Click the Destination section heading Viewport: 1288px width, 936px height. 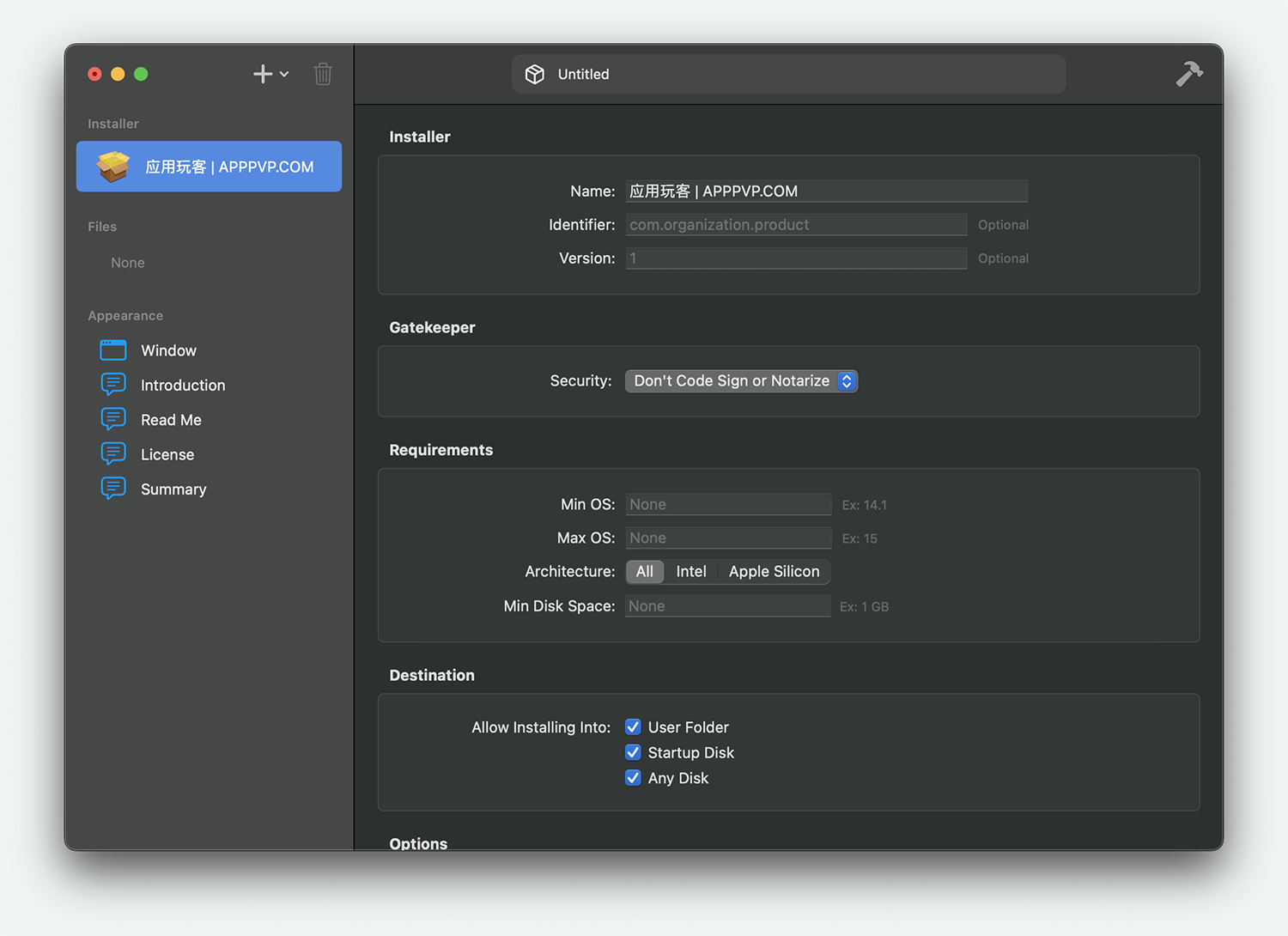(x=432, y=675)
